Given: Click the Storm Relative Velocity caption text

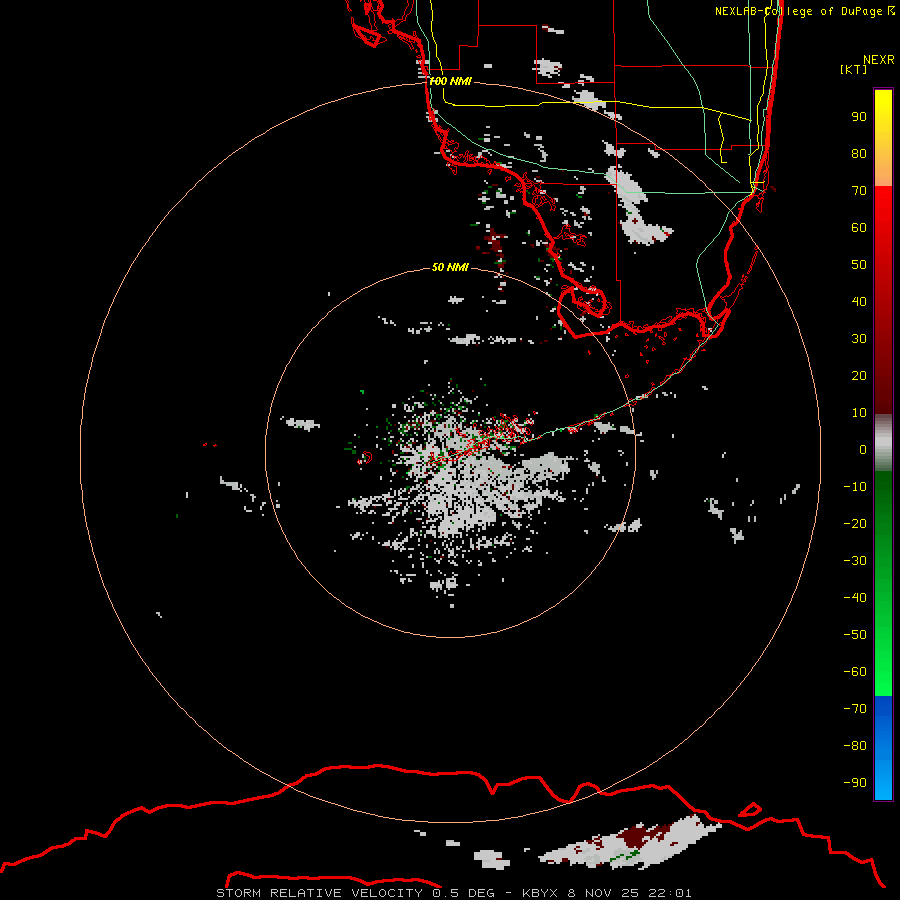Looking at the screenshot, I should [x=454, y=893].
